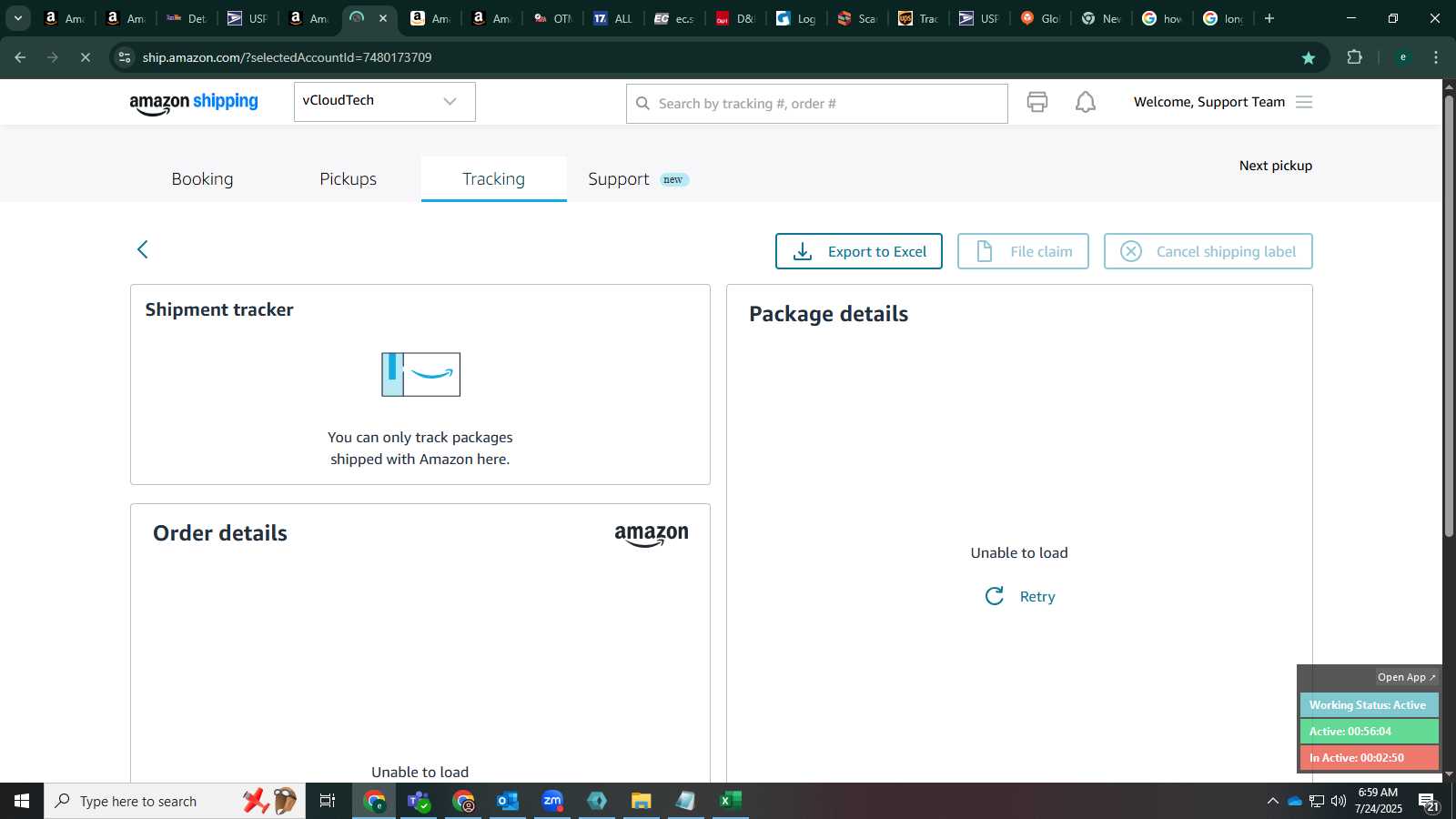
Task: Click the browser back arrow
Action: 20,57
